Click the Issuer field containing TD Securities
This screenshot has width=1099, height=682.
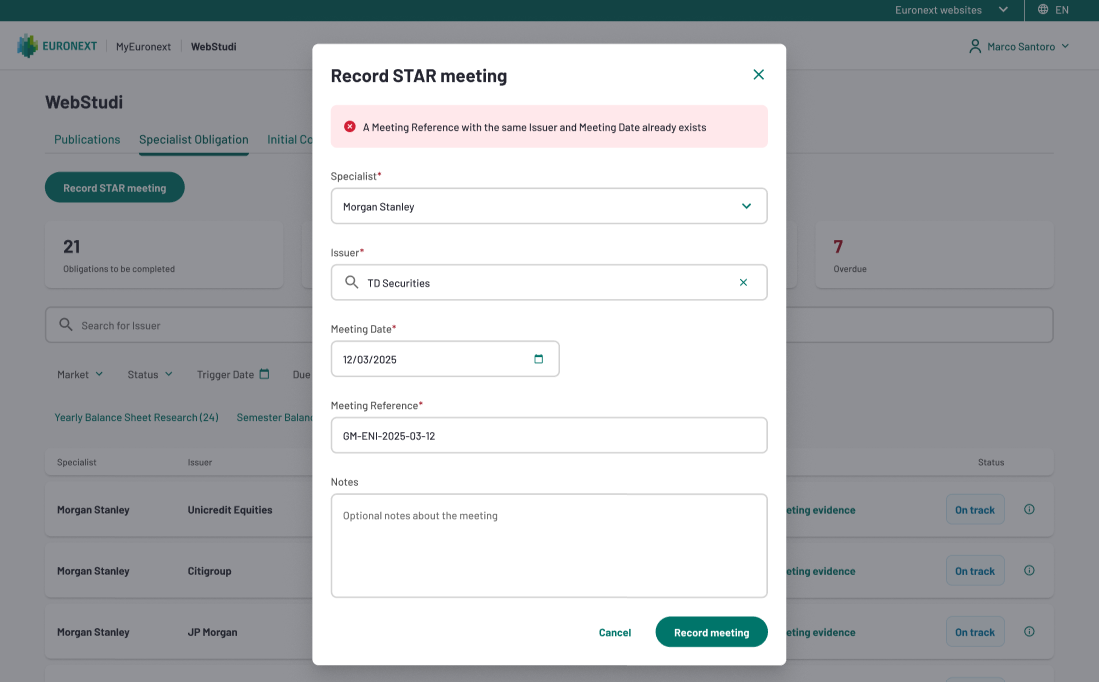click(549, 282)
